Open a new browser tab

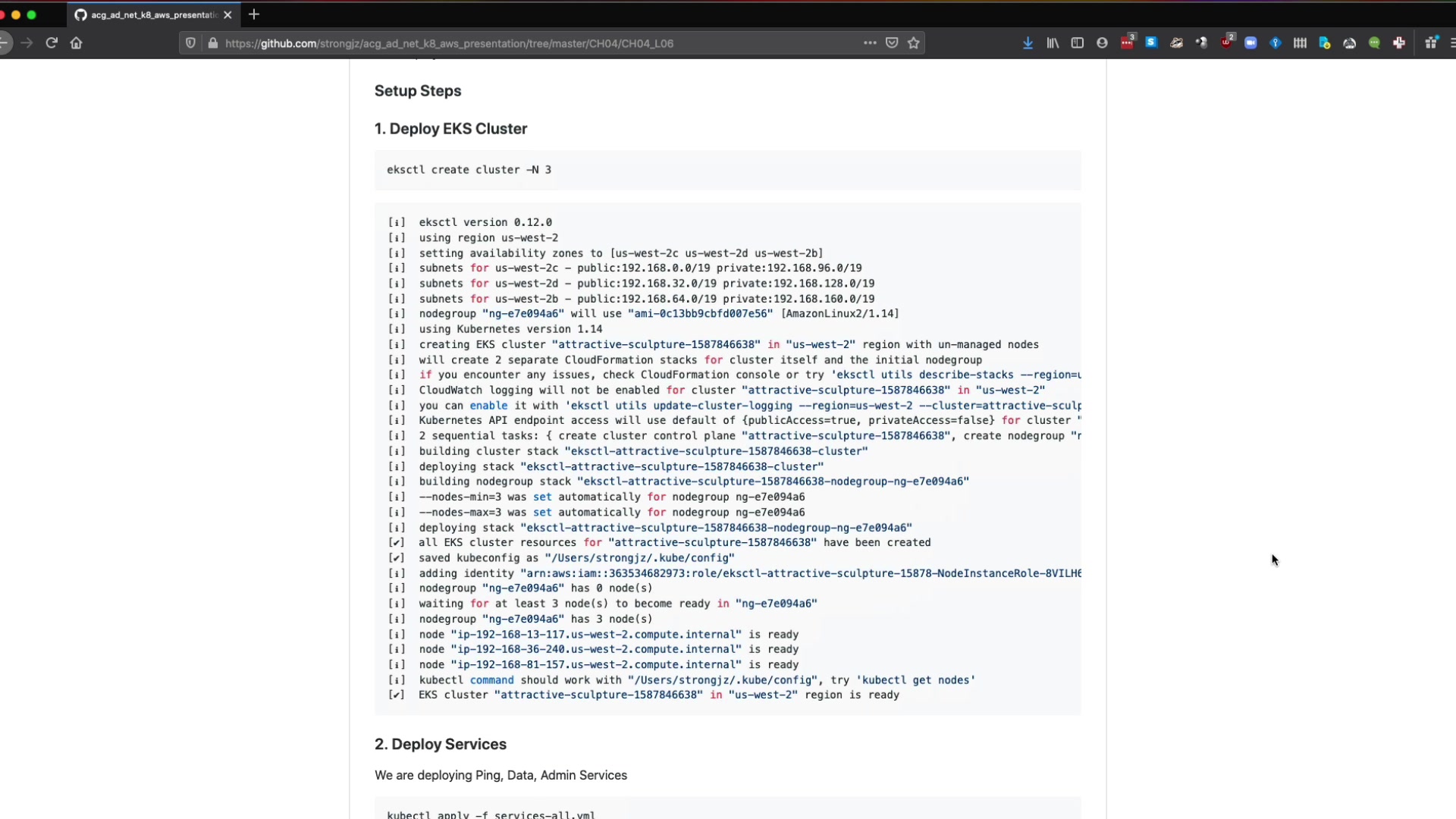click(254, 14)
